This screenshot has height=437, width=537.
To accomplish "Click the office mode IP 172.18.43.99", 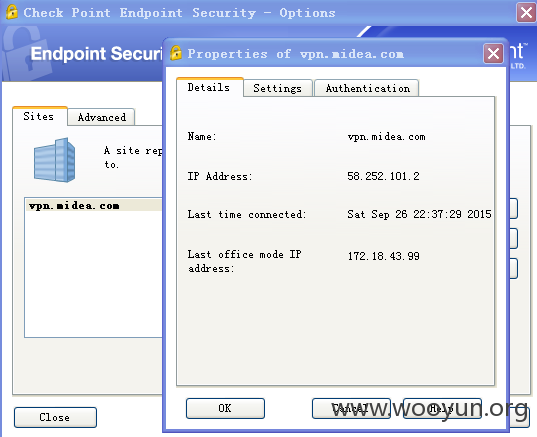I will tap(384, 256).
